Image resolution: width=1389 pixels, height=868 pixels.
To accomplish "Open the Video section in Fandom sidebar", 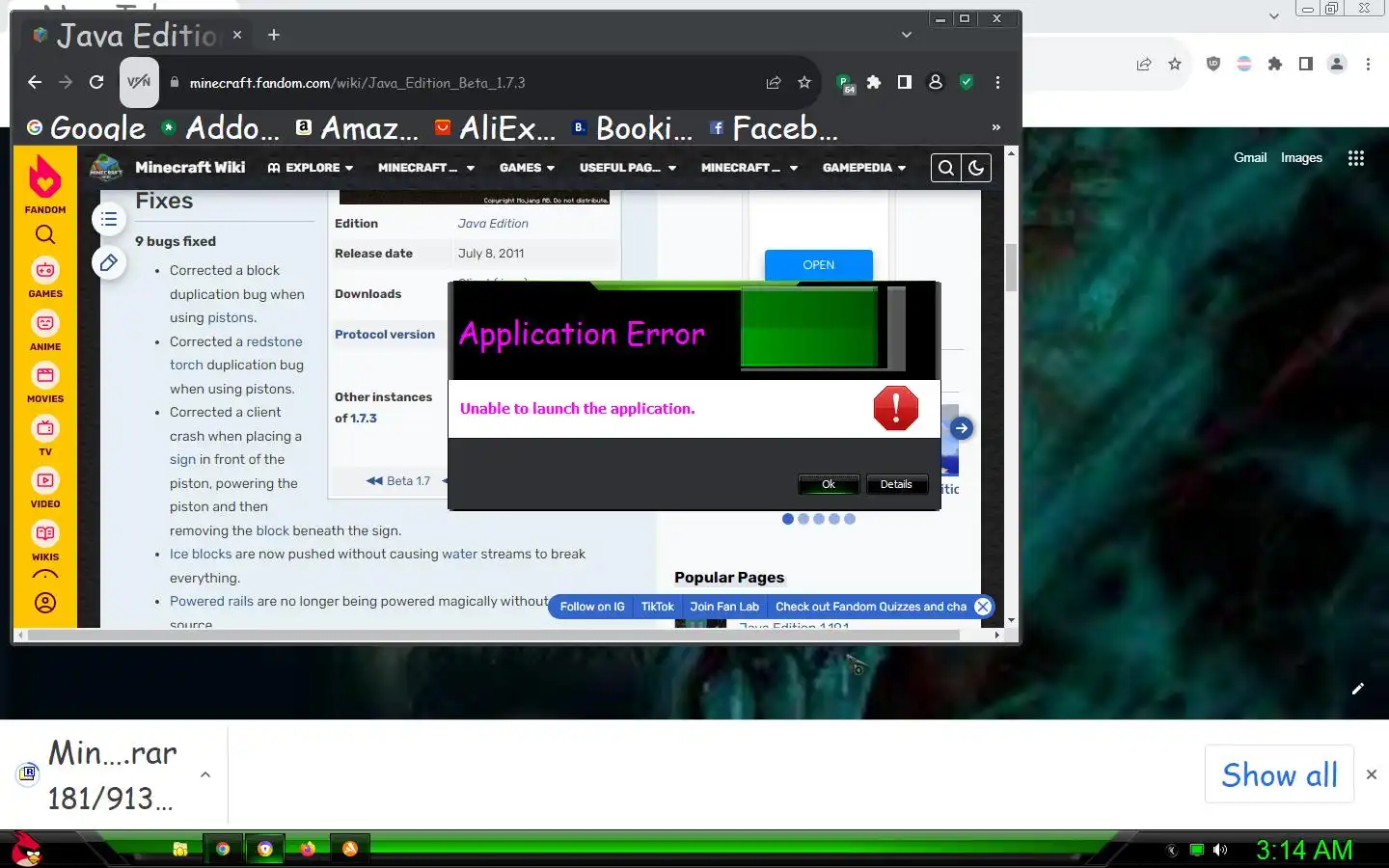I will pyautogui.click(x=45, y=488).
